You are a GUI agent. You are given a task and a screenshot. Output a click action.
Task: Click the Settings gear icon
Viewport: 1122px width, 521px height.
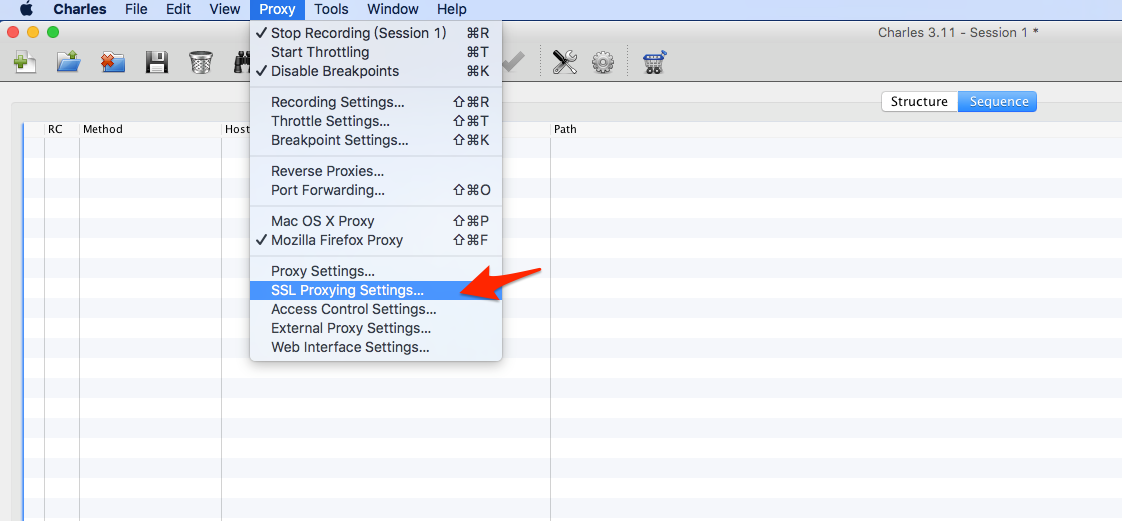(x=603, y=62)
